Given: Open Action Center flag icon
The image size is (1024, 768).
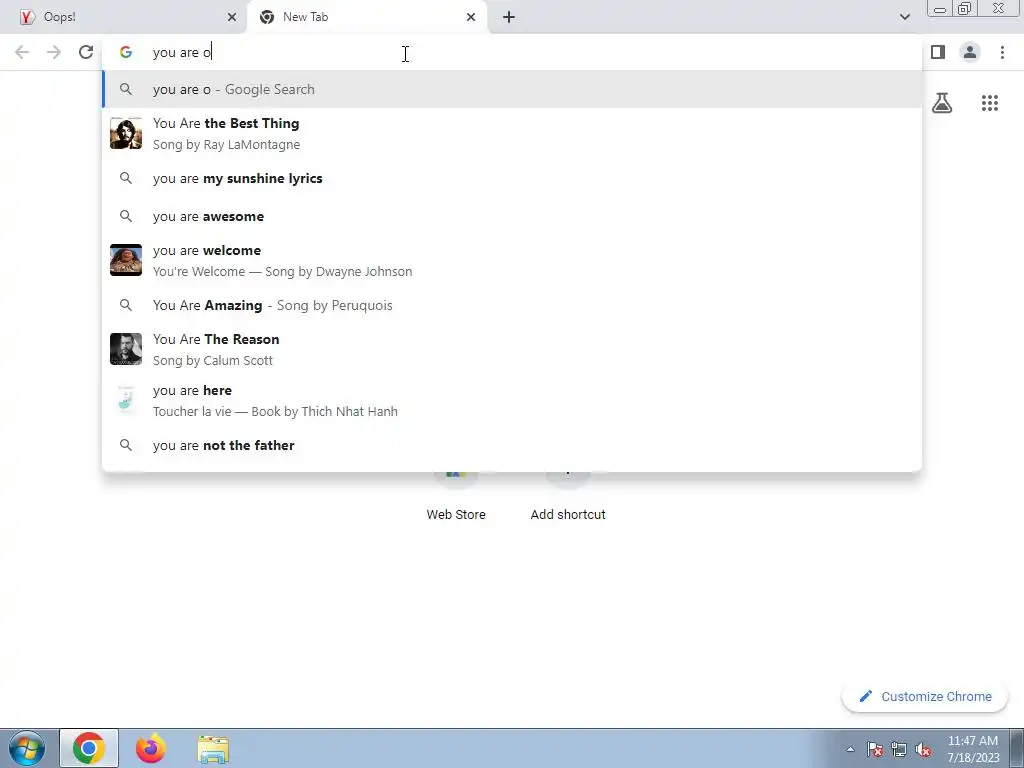Looking at the screenshot, I should (x=875, y=749).
